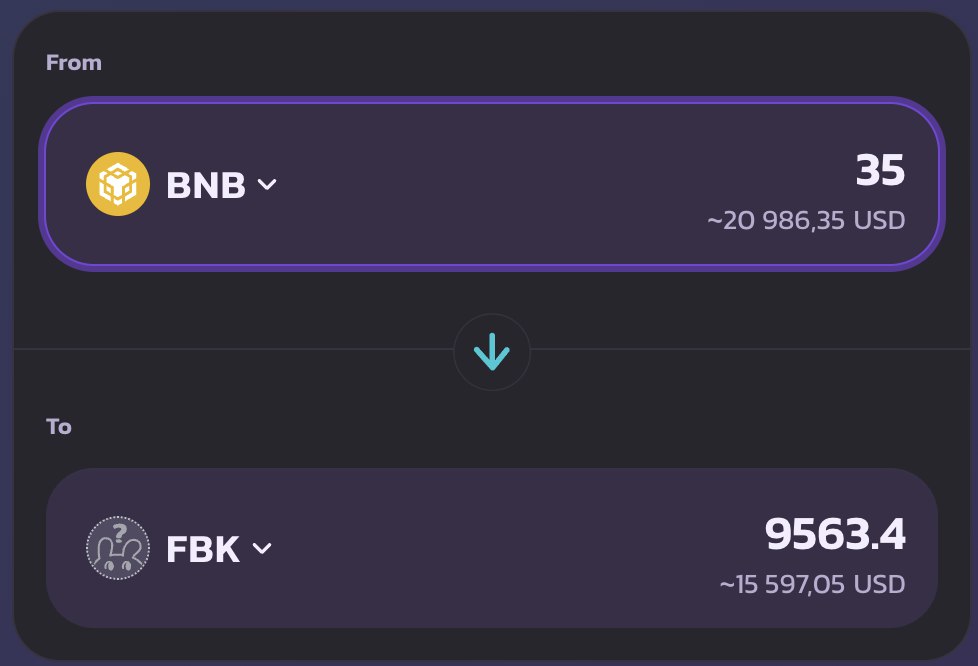978x666 pixels.
Task: Open the FBK token selector label
Action: pos(203,549)
